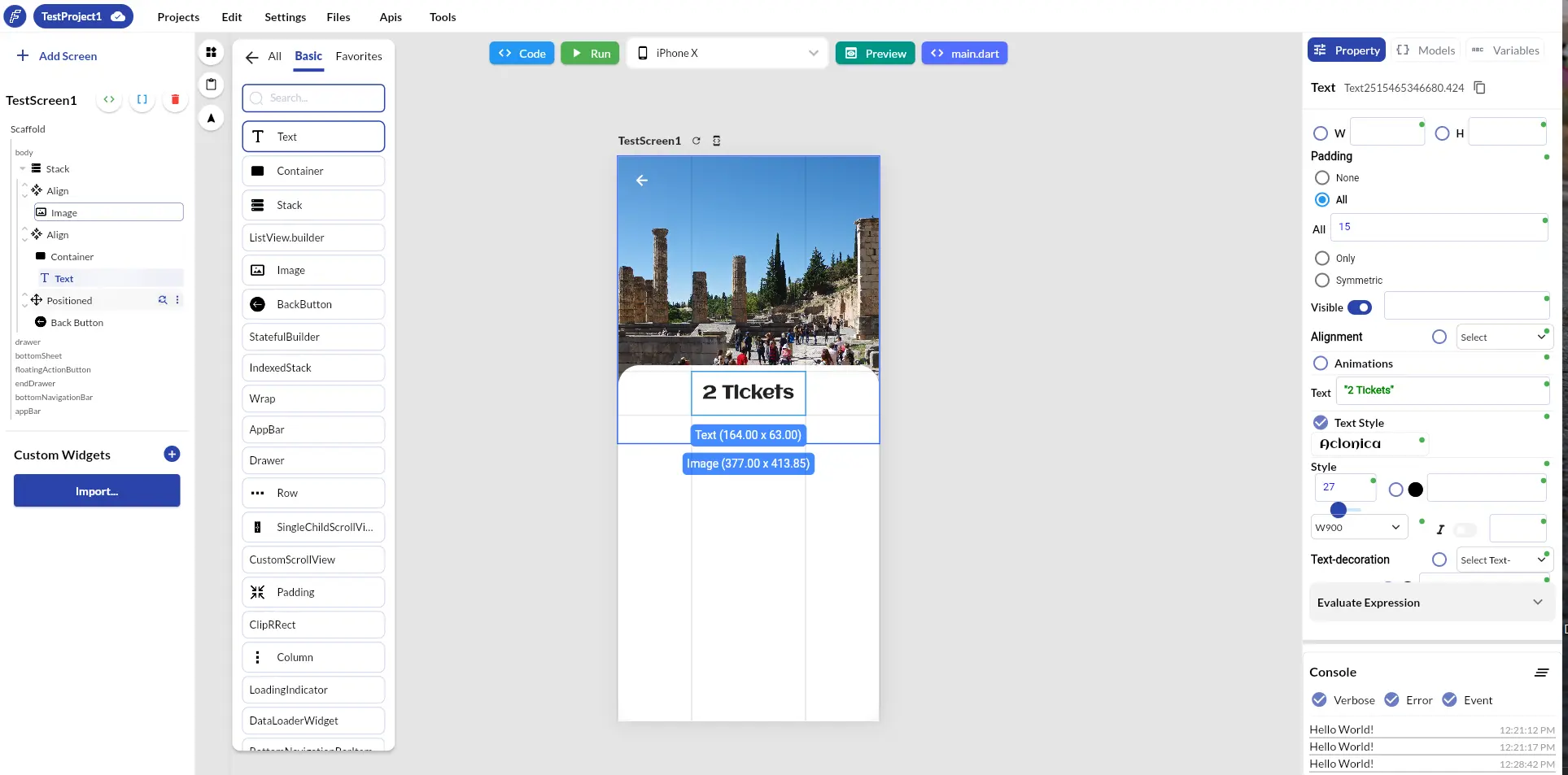Image resolution: width=1568 pixels, height=775 pixels.
Task: Refresh TestScreen1 canvas icon
Action: [x=697, y=141]
